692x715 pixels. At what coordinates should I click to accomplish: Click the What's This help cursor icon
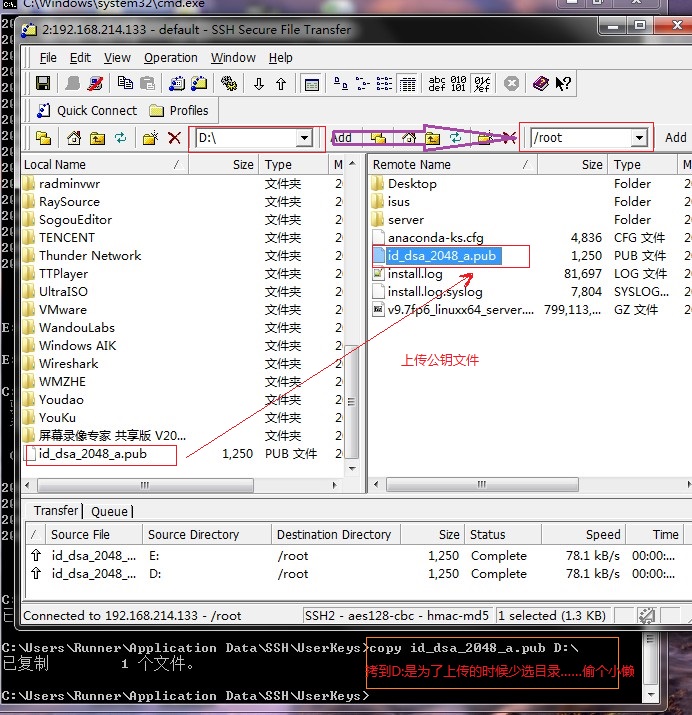(563, 83)
